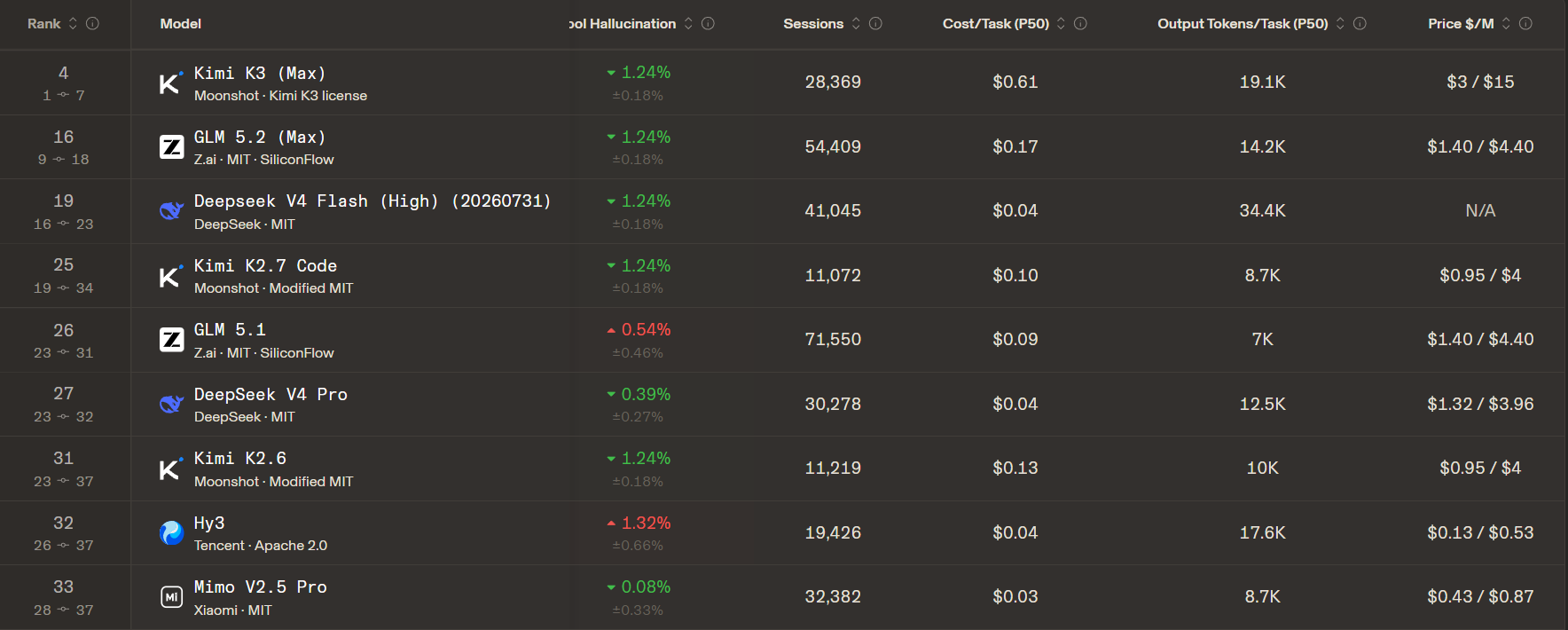Sort by Output Tokens/Task (P50) arrows
The image size is (1568, 630).
[1340, 24]
